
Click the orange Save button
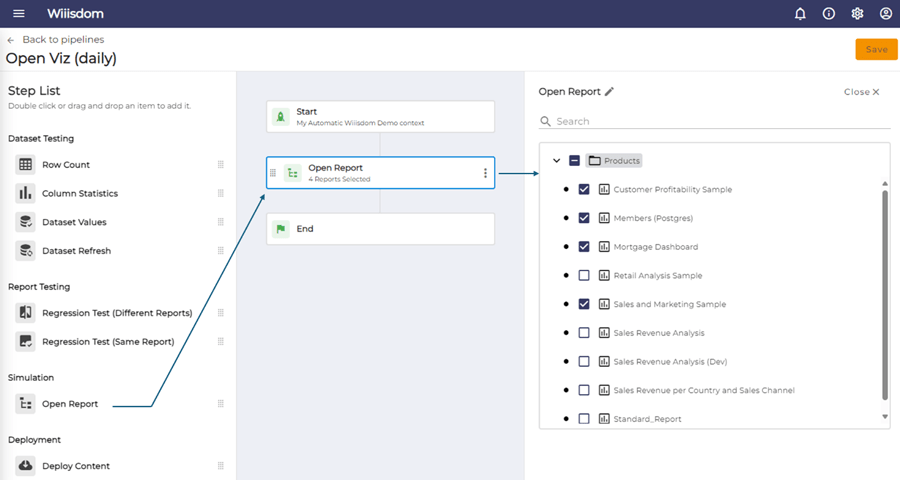coord(876,49)
